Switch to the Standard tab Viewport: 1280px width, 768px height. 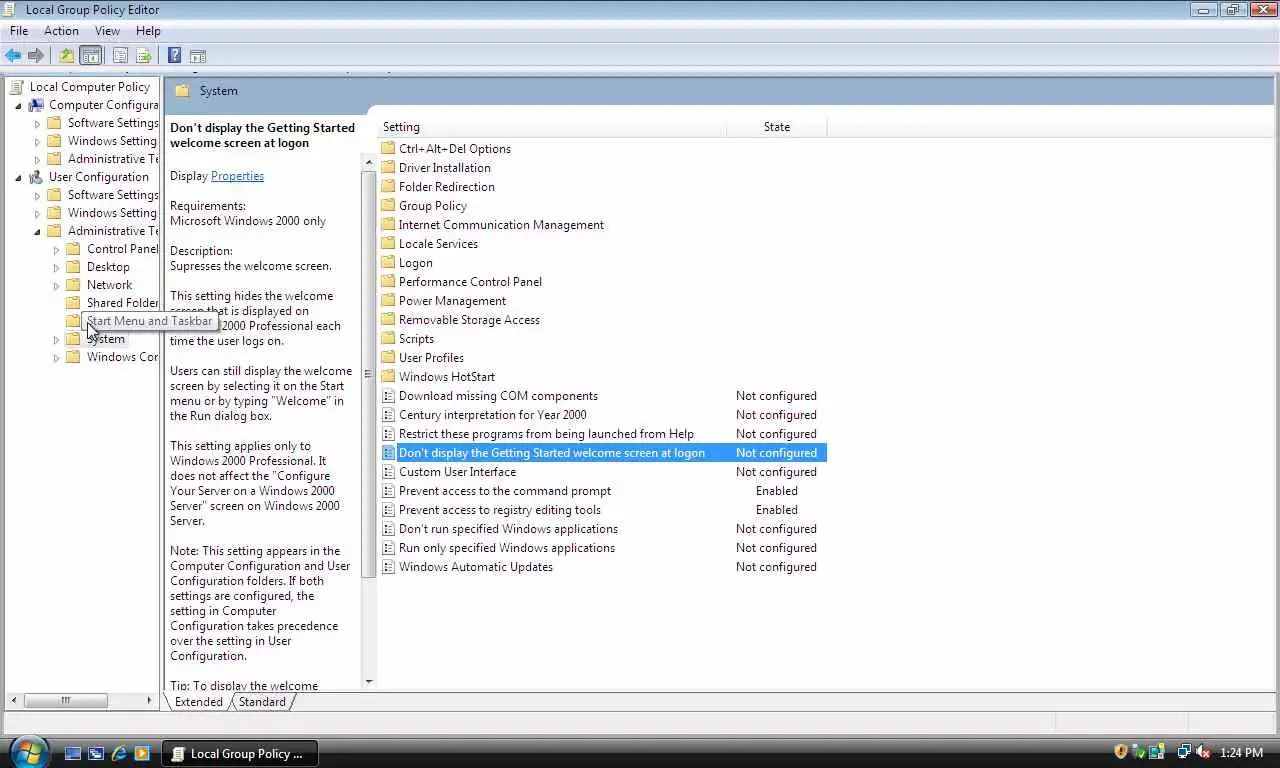(x=262, y=702)
